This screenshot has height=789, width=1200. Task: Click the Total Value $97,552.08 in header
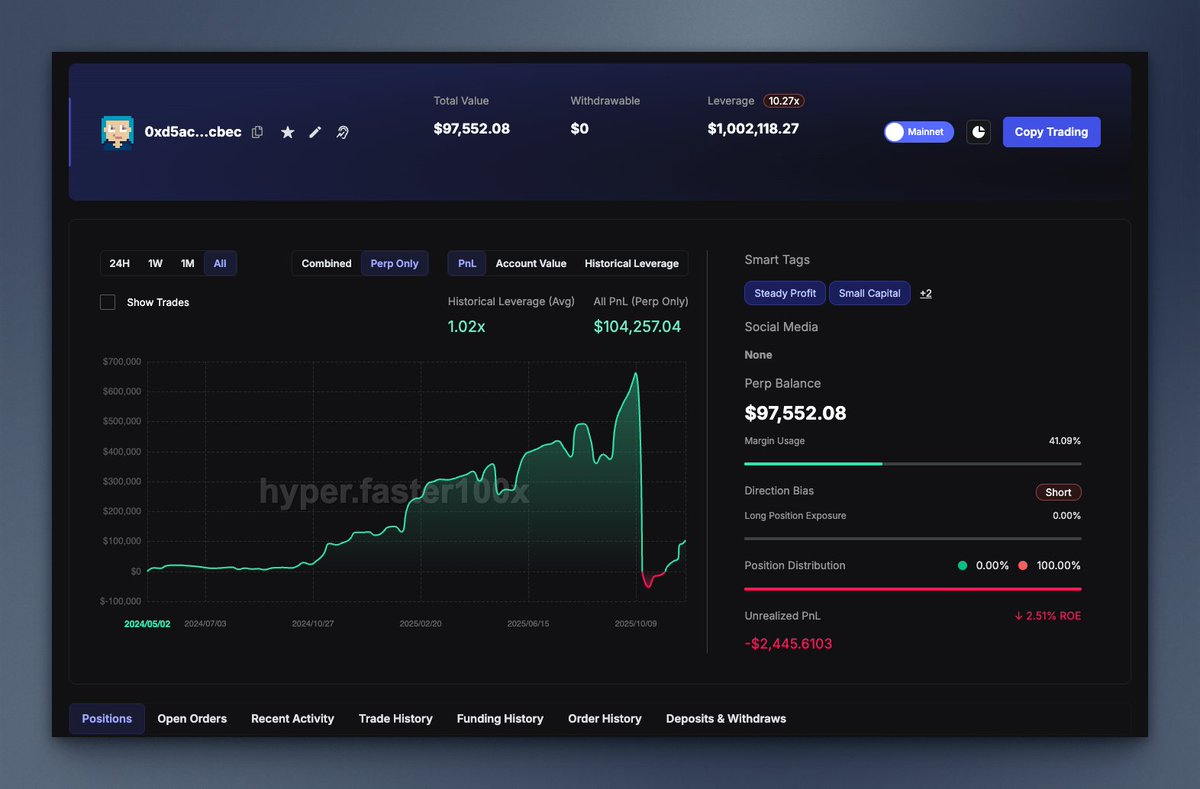472,129
